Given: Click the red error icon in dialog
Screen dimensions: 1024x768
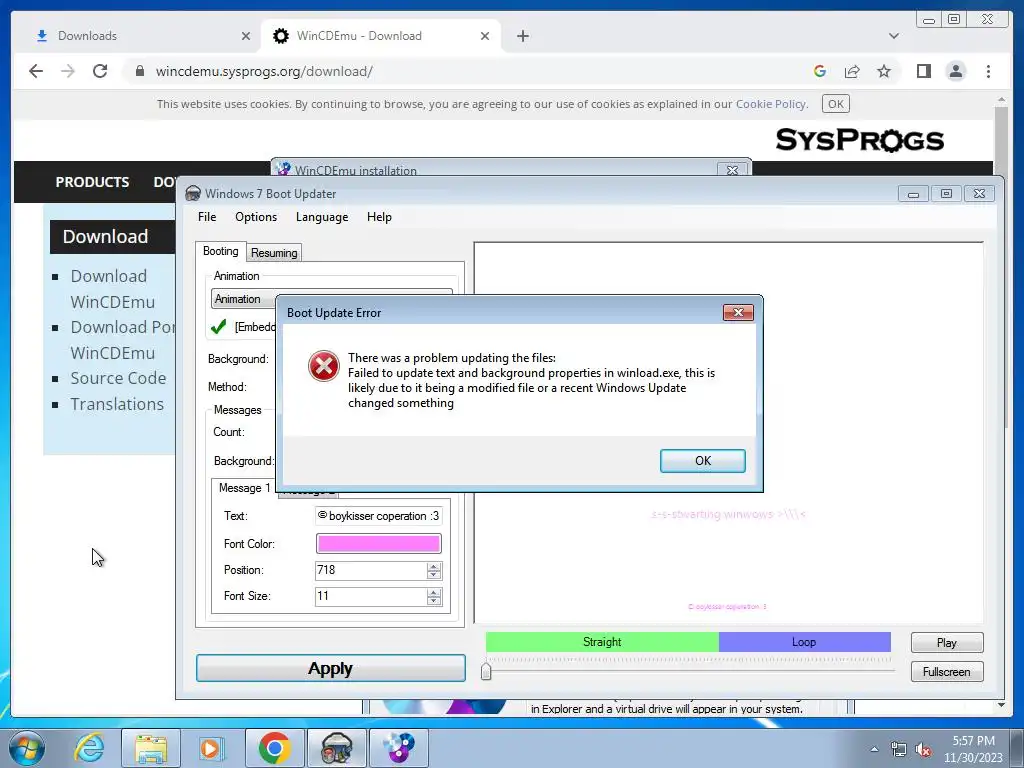Looking at the screenshot, I should point(323,366).
